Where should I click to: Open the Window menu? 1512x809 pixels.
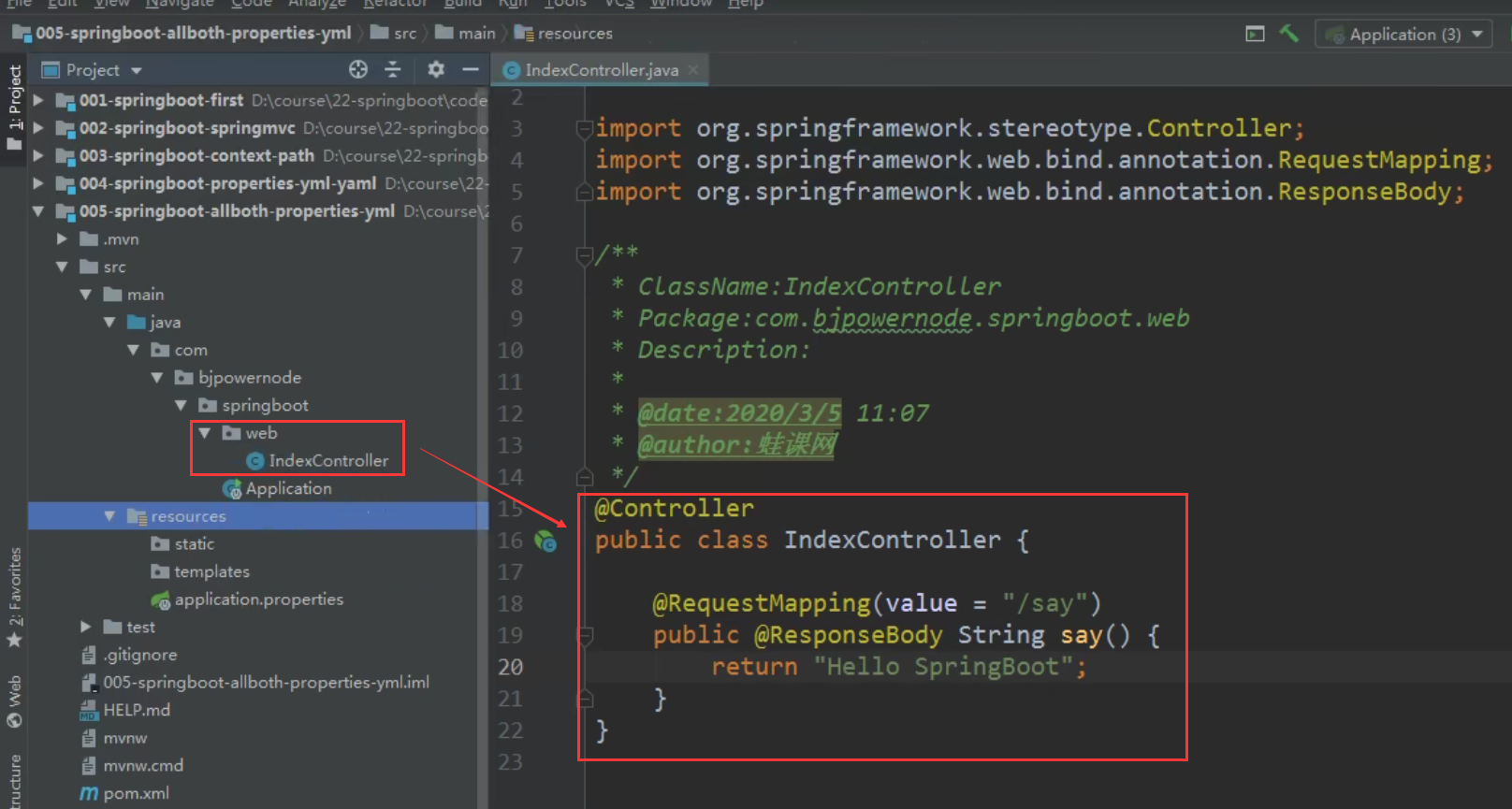[681, 4]
